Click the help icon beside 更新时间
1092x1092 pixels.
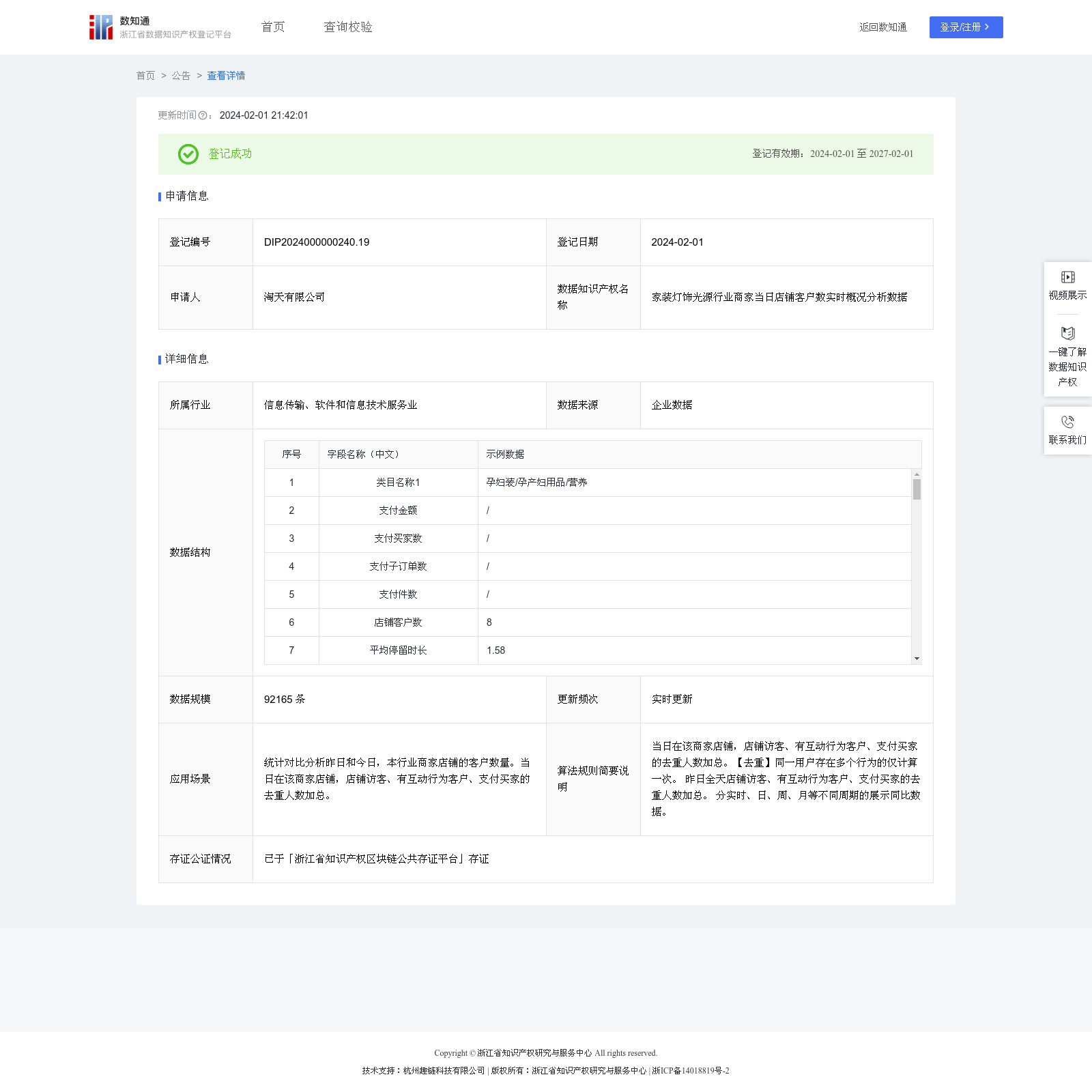coord(203,116)
